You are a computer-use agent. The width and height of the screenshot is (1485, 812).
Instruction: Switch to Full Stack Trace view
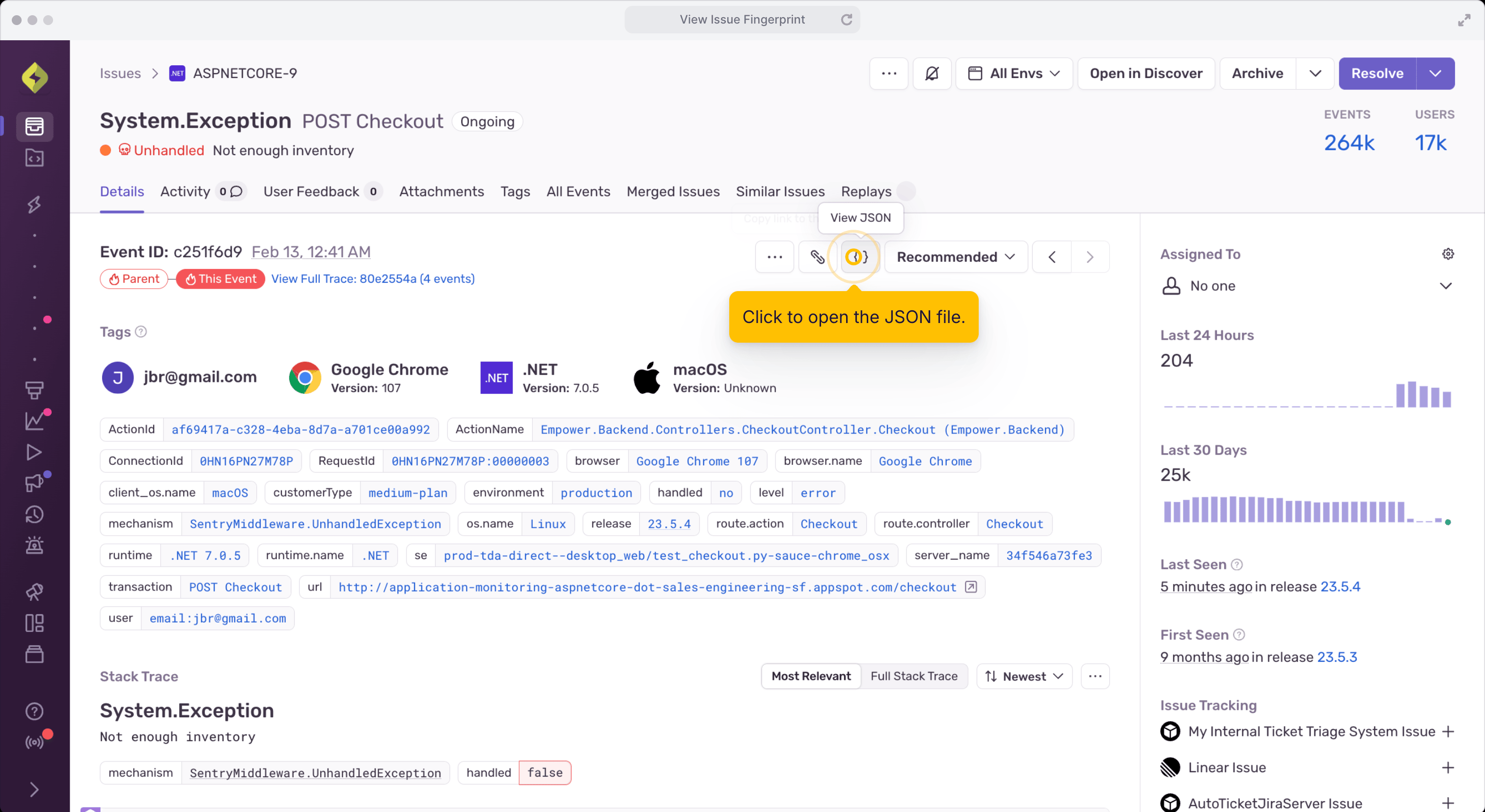[x=914, y=676]
